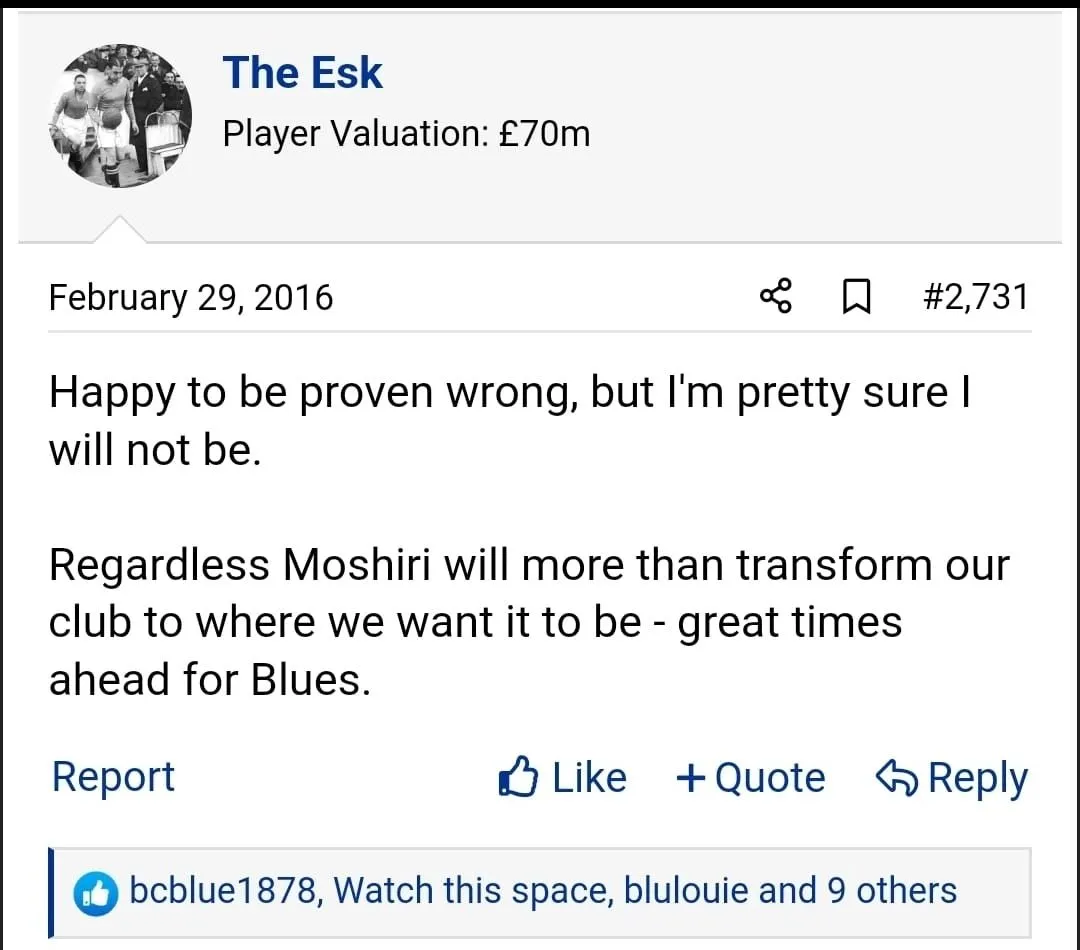Click the triangle pointer below the avatar
This screenshot has width=1080, height=950.
[120, 229]
